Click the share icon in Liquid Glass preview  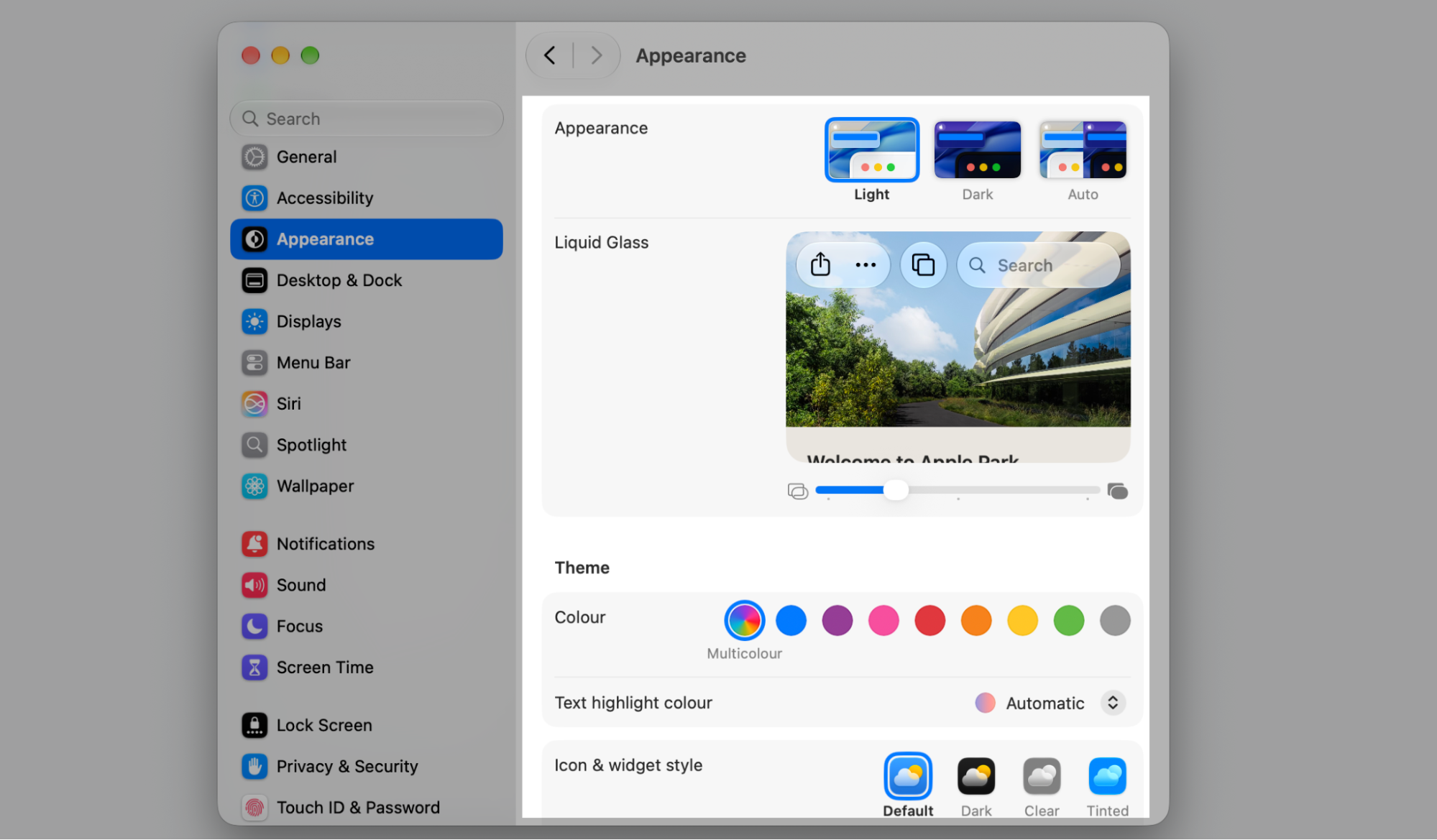tap(820, 264)
